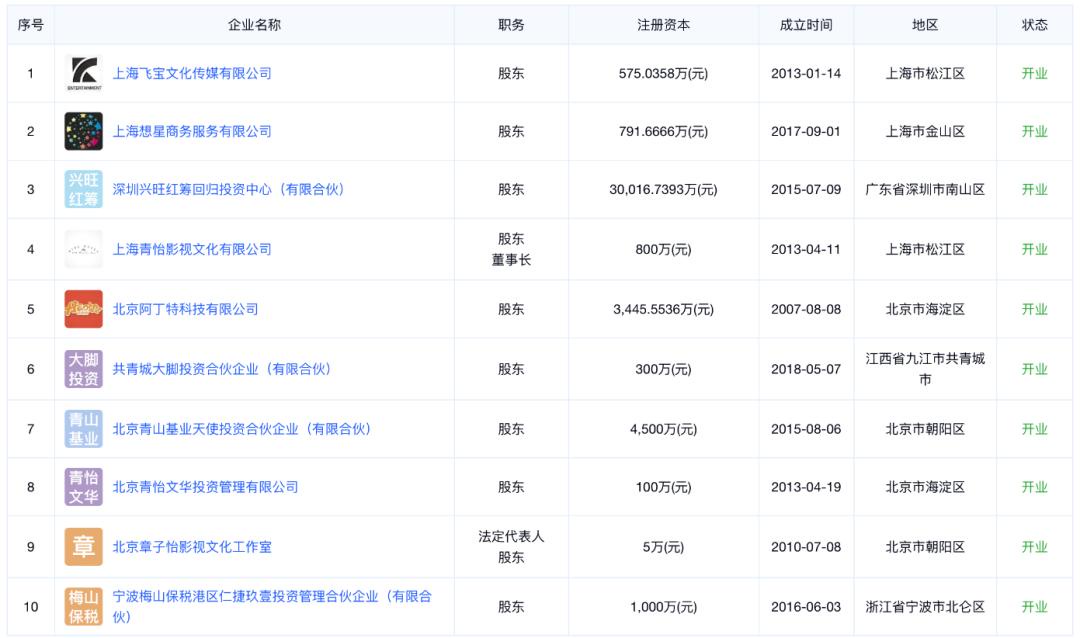Select the 100万(元) capital cell

click(x=663, y=487)
